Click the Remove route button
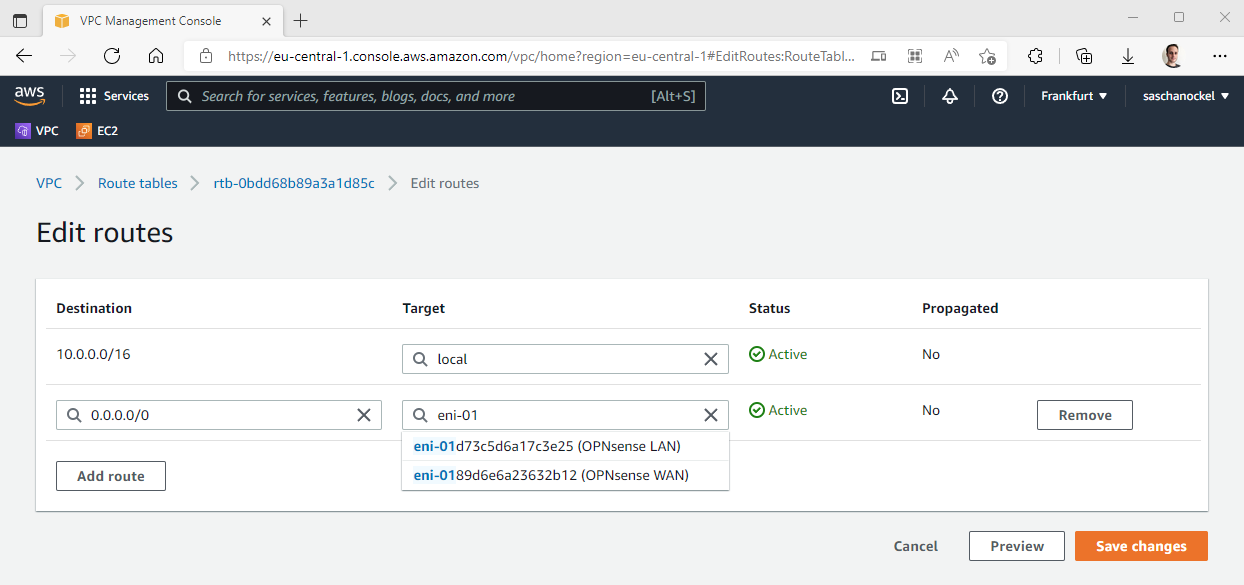The width and height of the screenshot is (1244, 585). (x=1084, y=415)
